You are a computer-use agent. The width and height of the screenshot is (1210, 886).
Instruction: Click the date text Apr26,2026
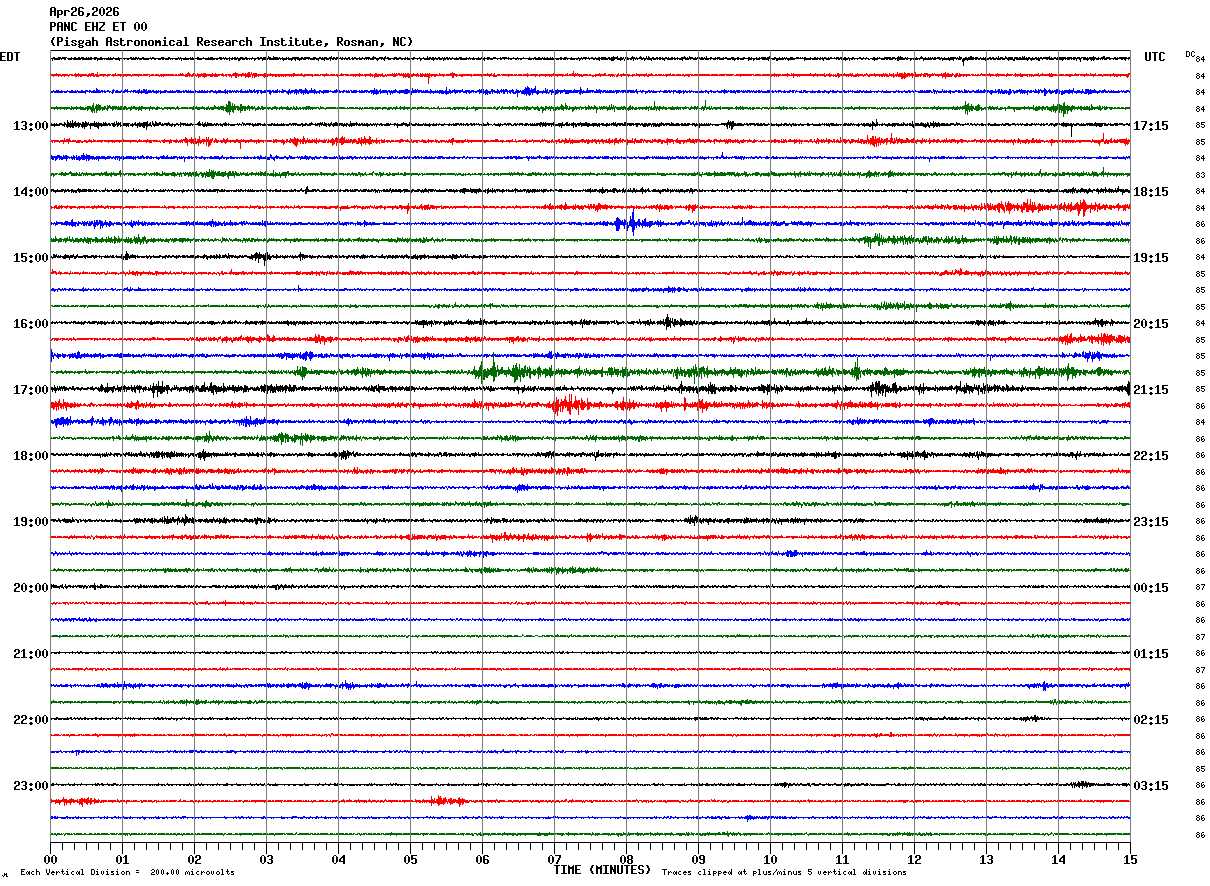[84, 12]
